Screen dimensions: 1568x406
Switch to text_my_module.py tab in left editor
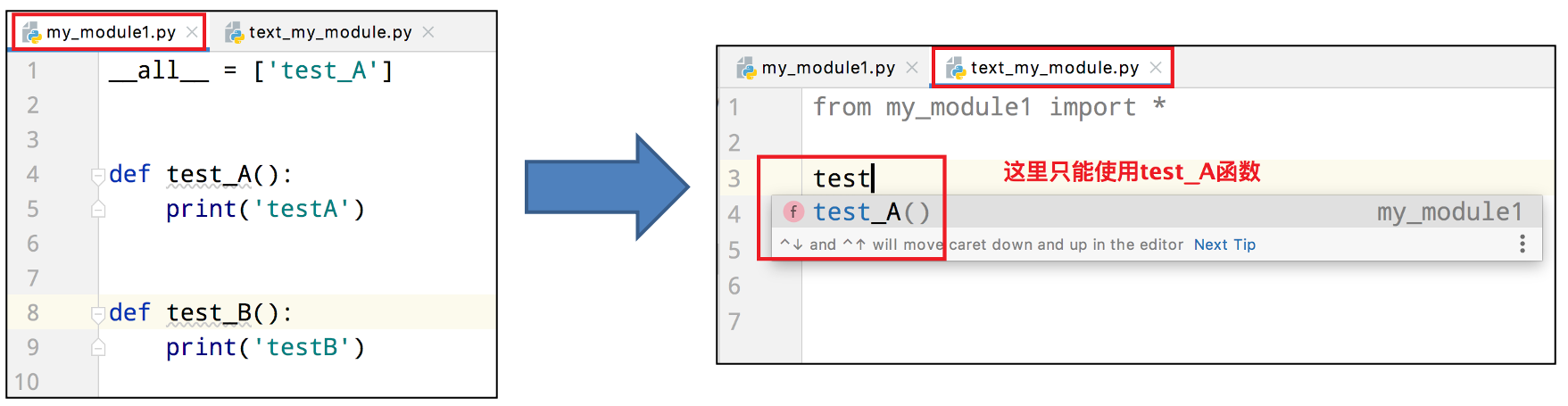click(x=330, y=32)
